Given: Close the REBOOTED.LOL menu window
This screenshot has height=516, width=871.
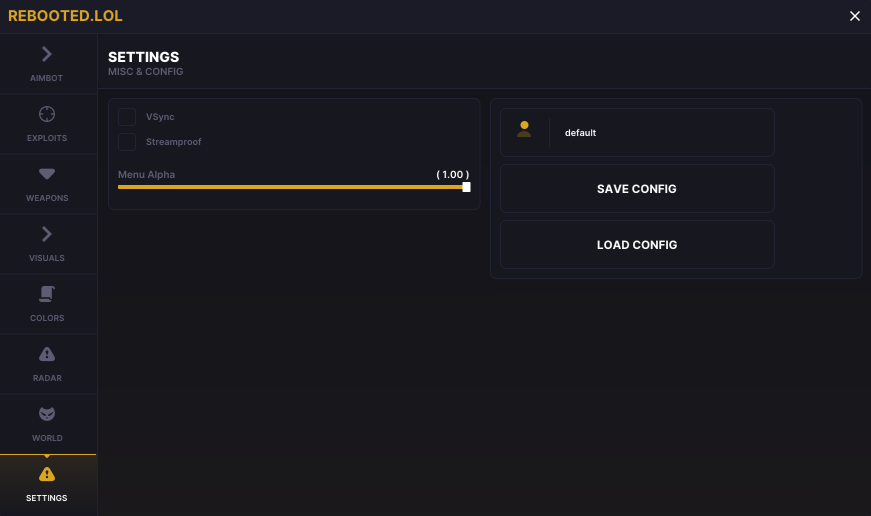Looking at the screenshot, I should point(854,16).
